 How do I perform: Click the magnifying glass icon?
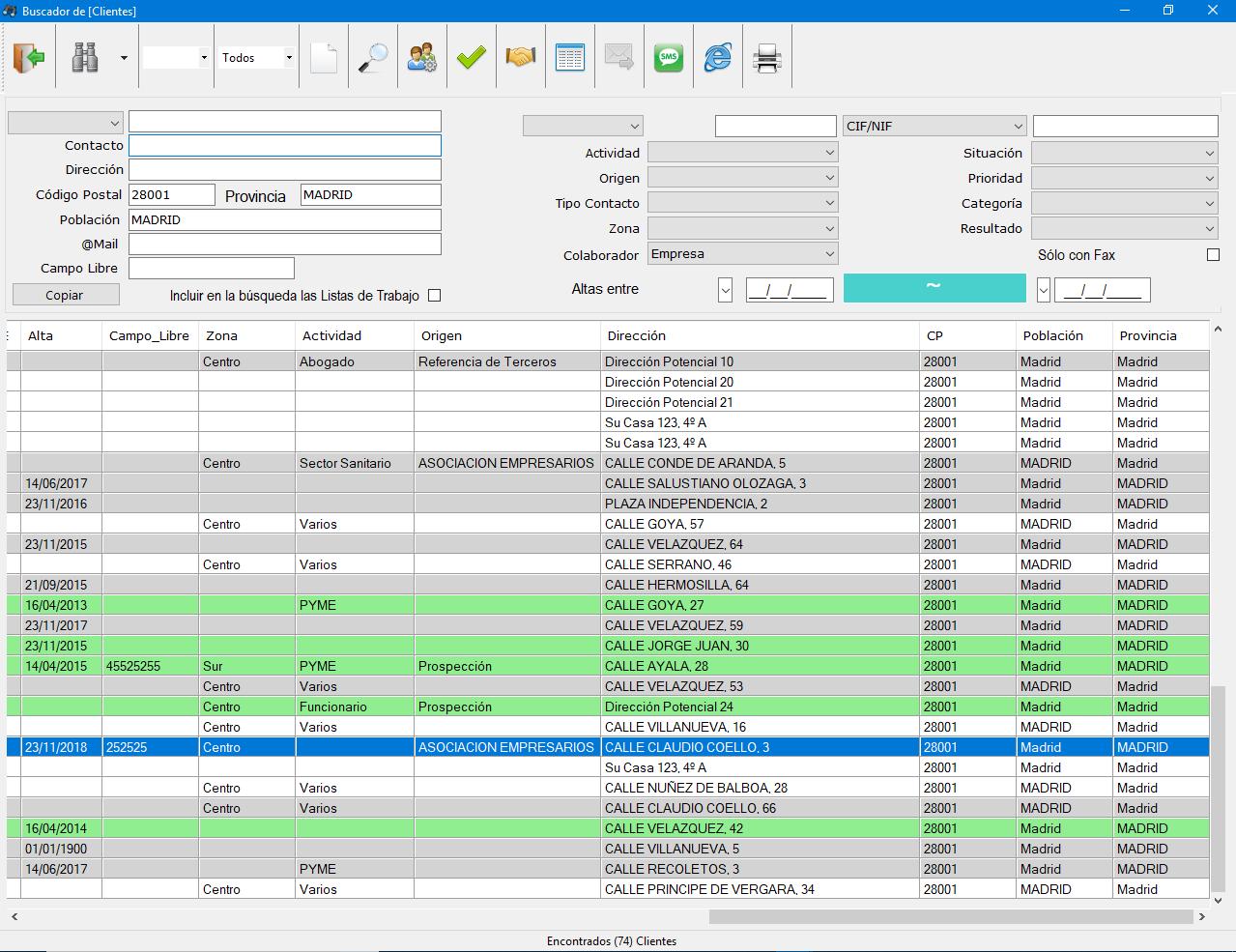[373, 58]
